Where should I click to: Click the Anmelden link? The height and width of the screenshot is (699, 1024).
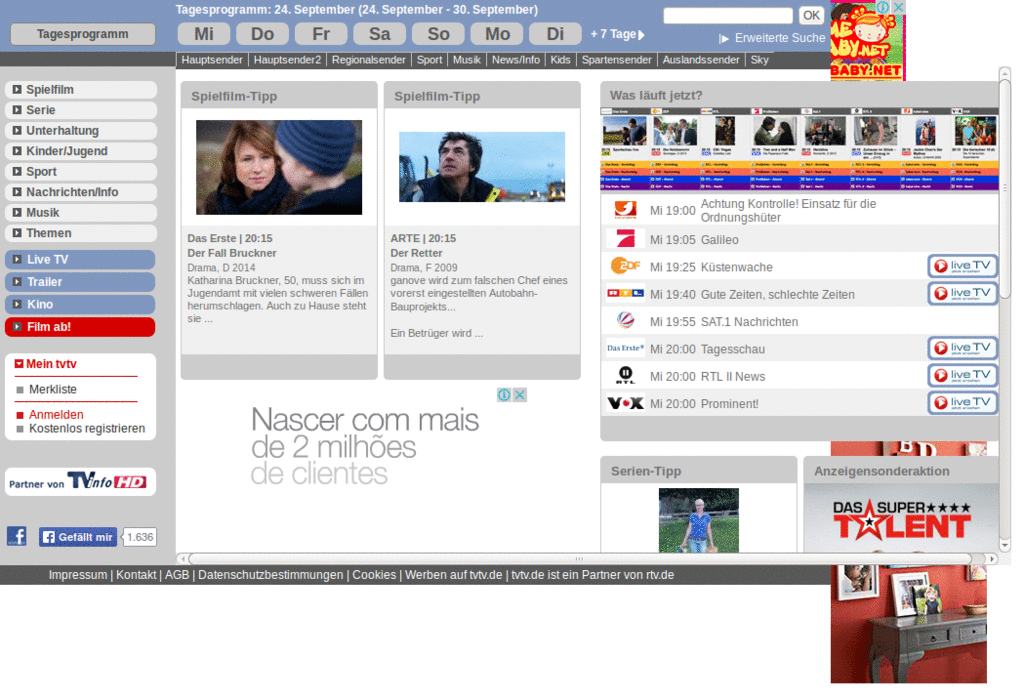[x=56, y=415]
